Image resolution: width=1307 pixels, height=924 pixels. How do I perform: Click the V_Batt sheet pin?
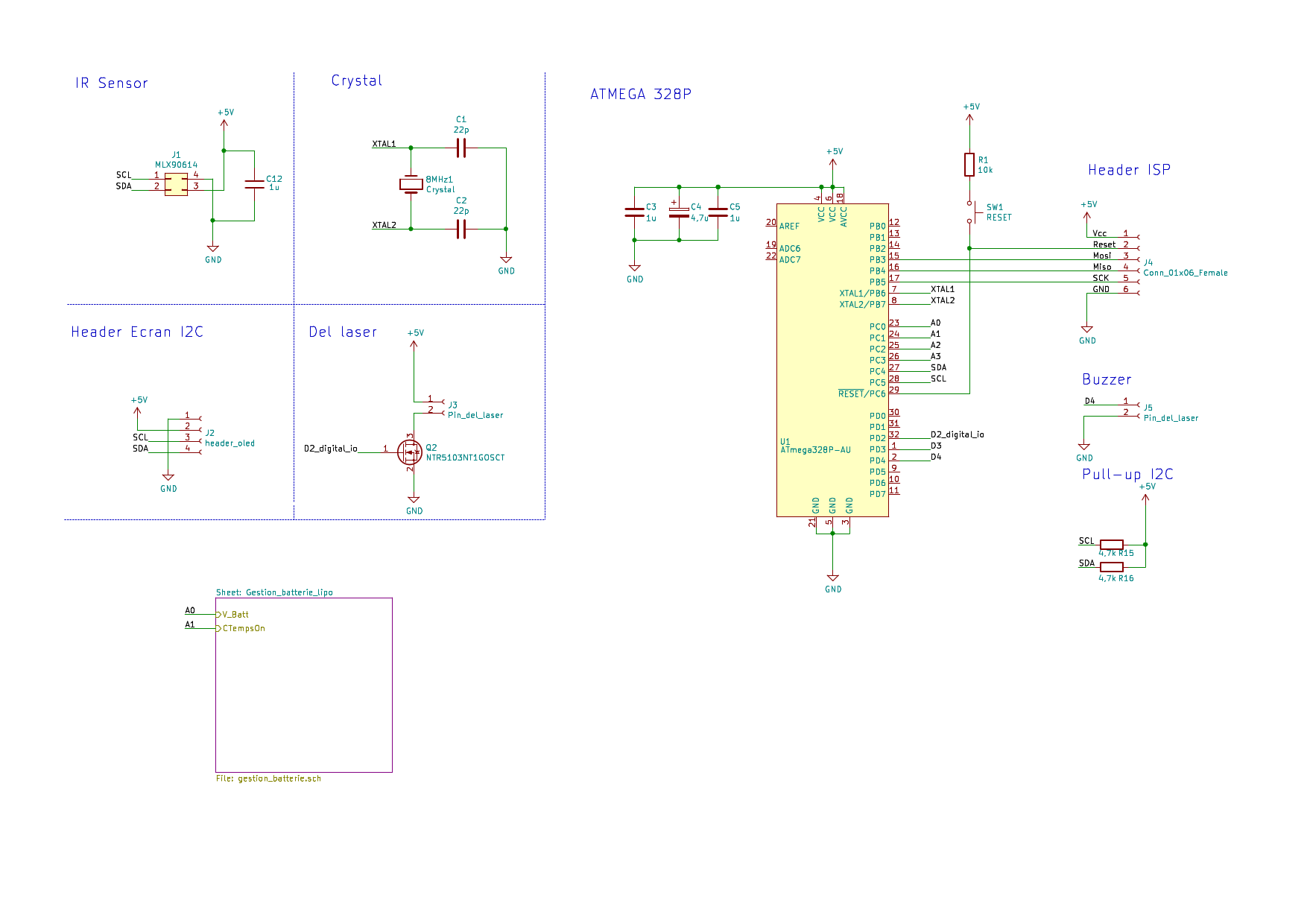[x=235, y=615]
